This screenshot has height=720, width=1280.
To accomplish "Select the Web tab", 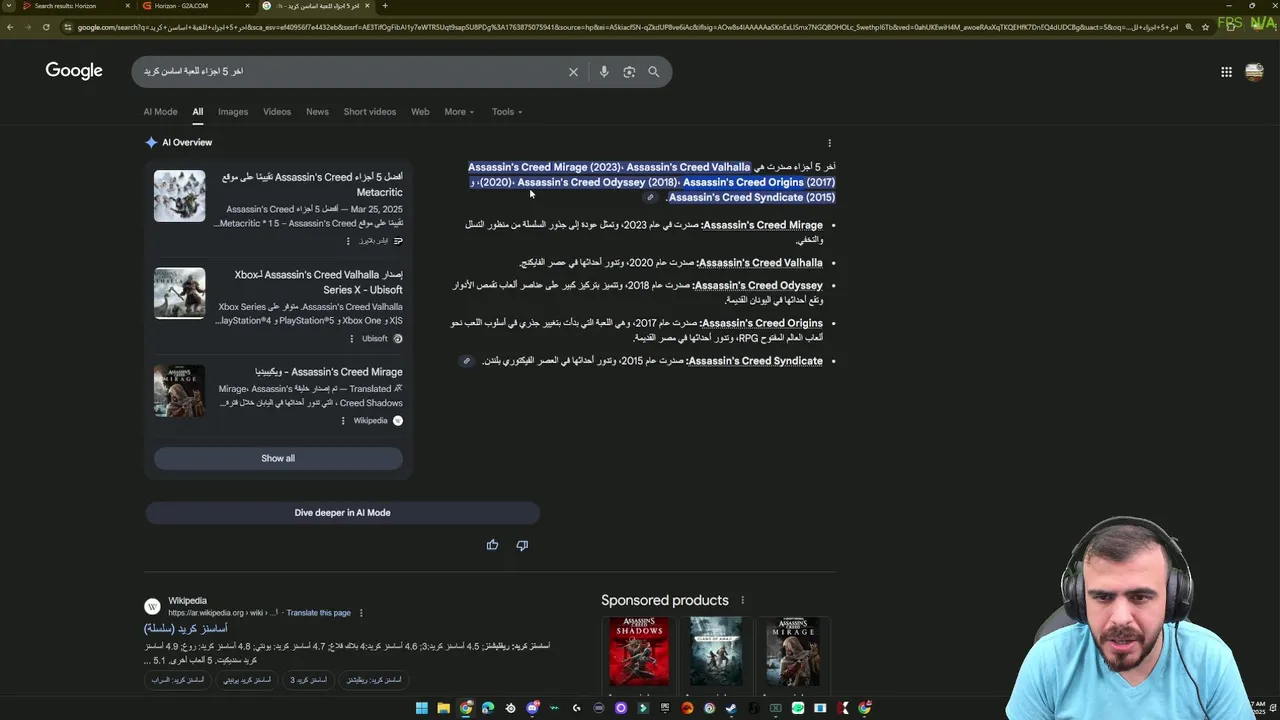I will pos(420,112).
